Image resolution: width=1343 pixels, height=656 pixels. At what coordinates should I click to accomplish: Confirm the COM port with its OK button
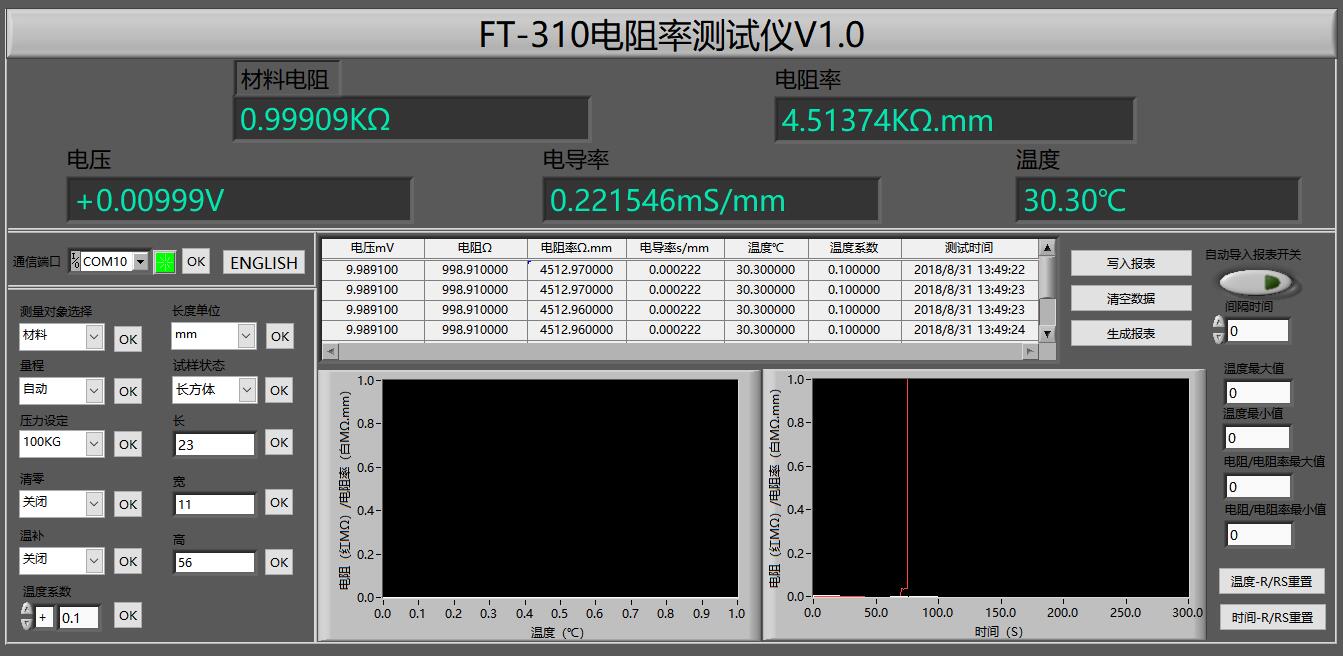pyautogui.click(x=196, y=261)
